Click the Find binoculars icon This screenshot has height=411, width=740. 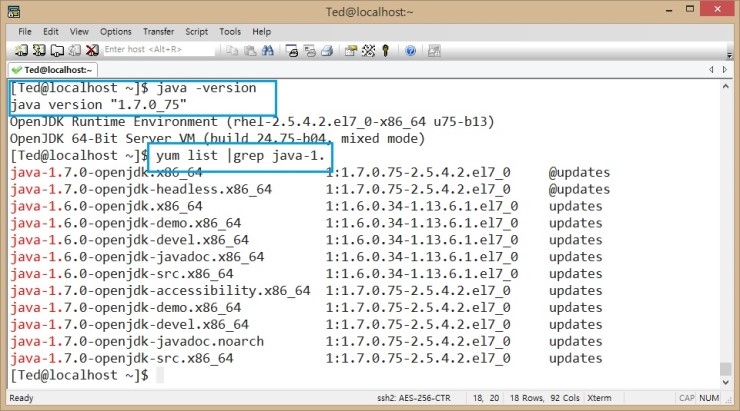(x=268, y=50)
